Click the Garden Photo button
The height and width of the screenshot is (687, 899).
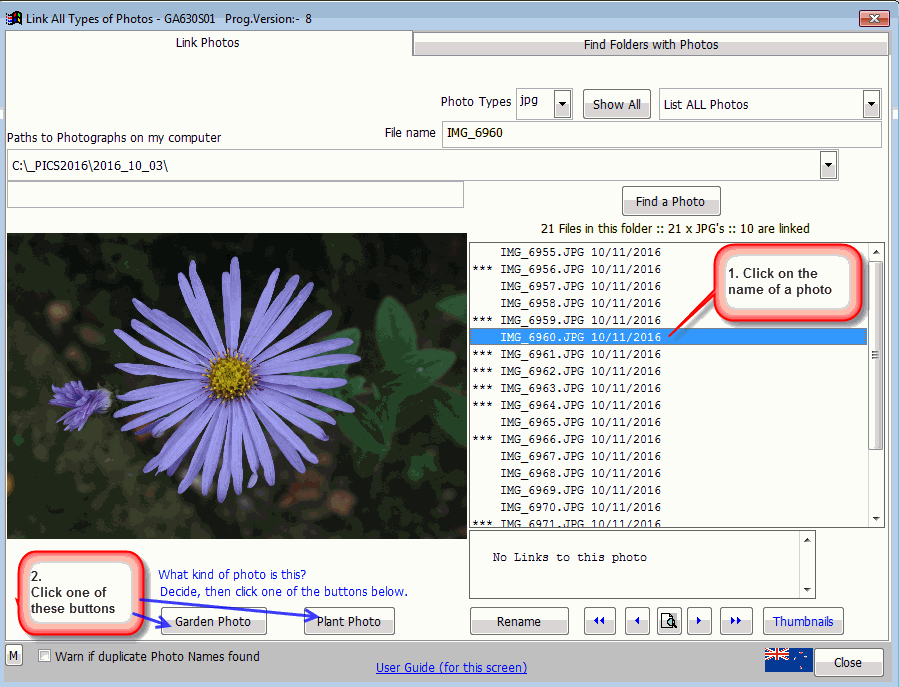coord(213,622)
